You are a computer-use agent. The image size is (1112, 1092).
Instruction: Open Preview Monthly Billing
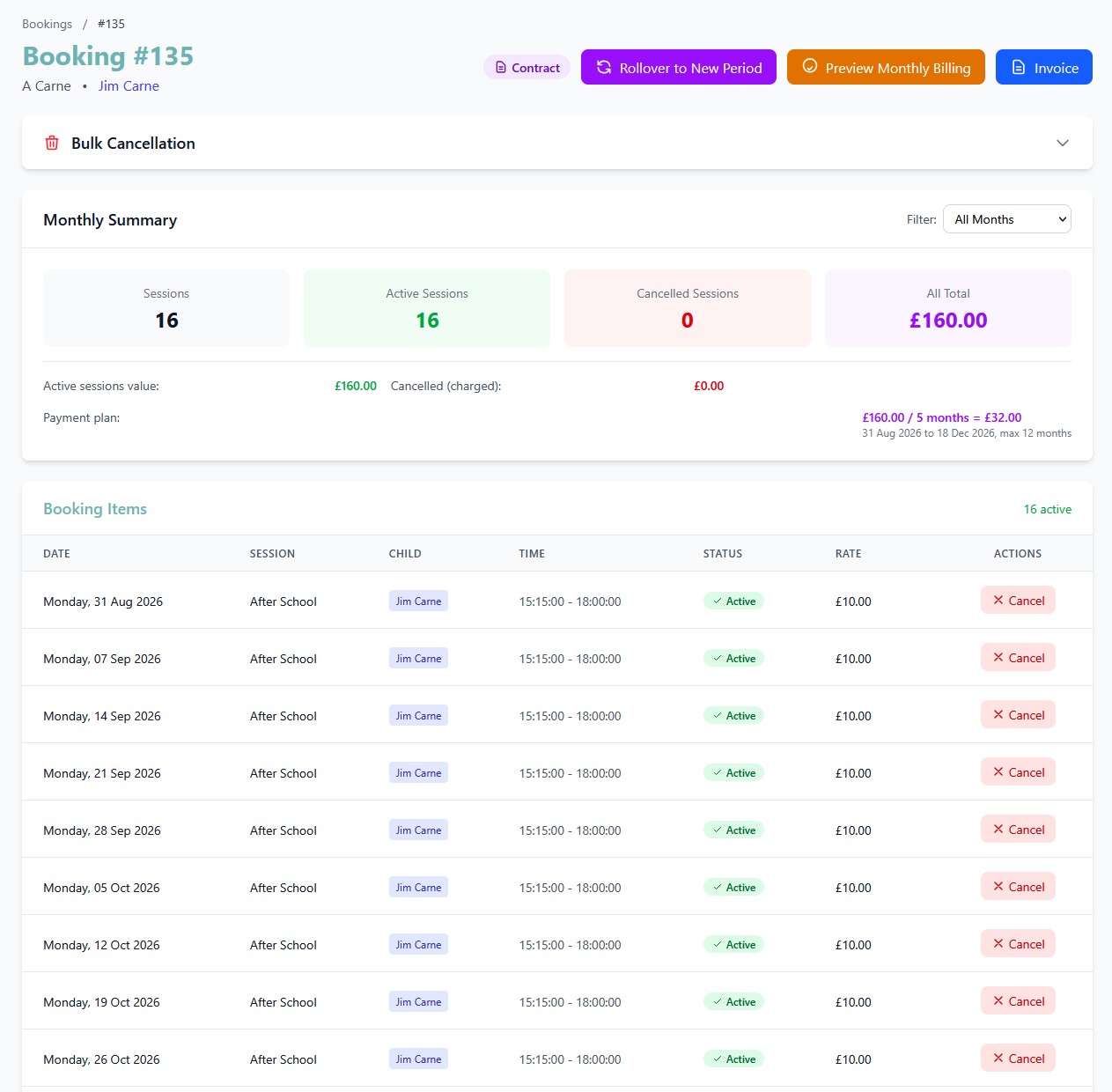pos(886,67)
